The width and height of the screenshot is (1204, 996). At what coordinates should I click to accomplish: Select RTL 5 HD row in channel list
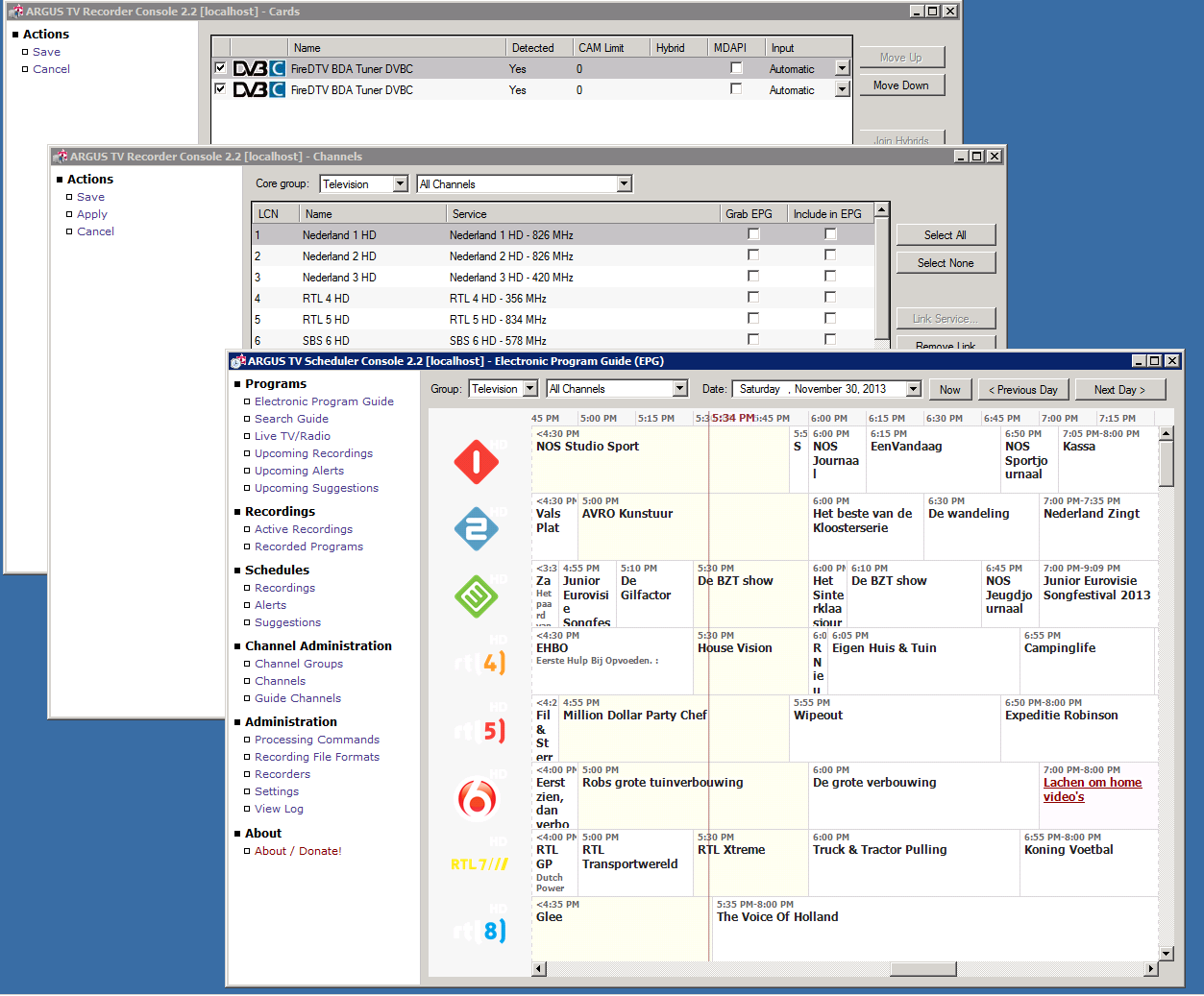pos(563,320)
